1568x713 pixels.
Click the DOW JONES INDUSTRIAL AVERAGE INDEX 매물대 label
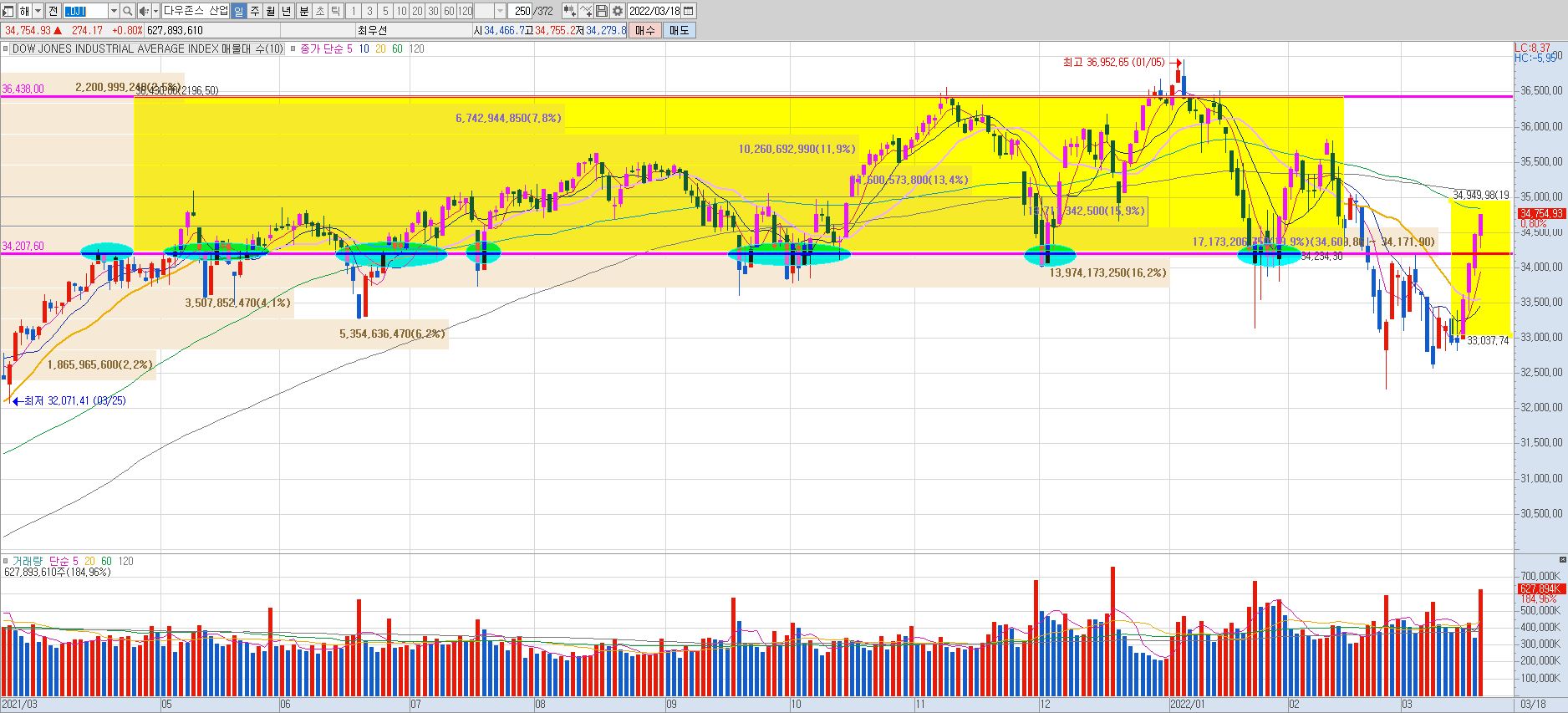(147, 48)
